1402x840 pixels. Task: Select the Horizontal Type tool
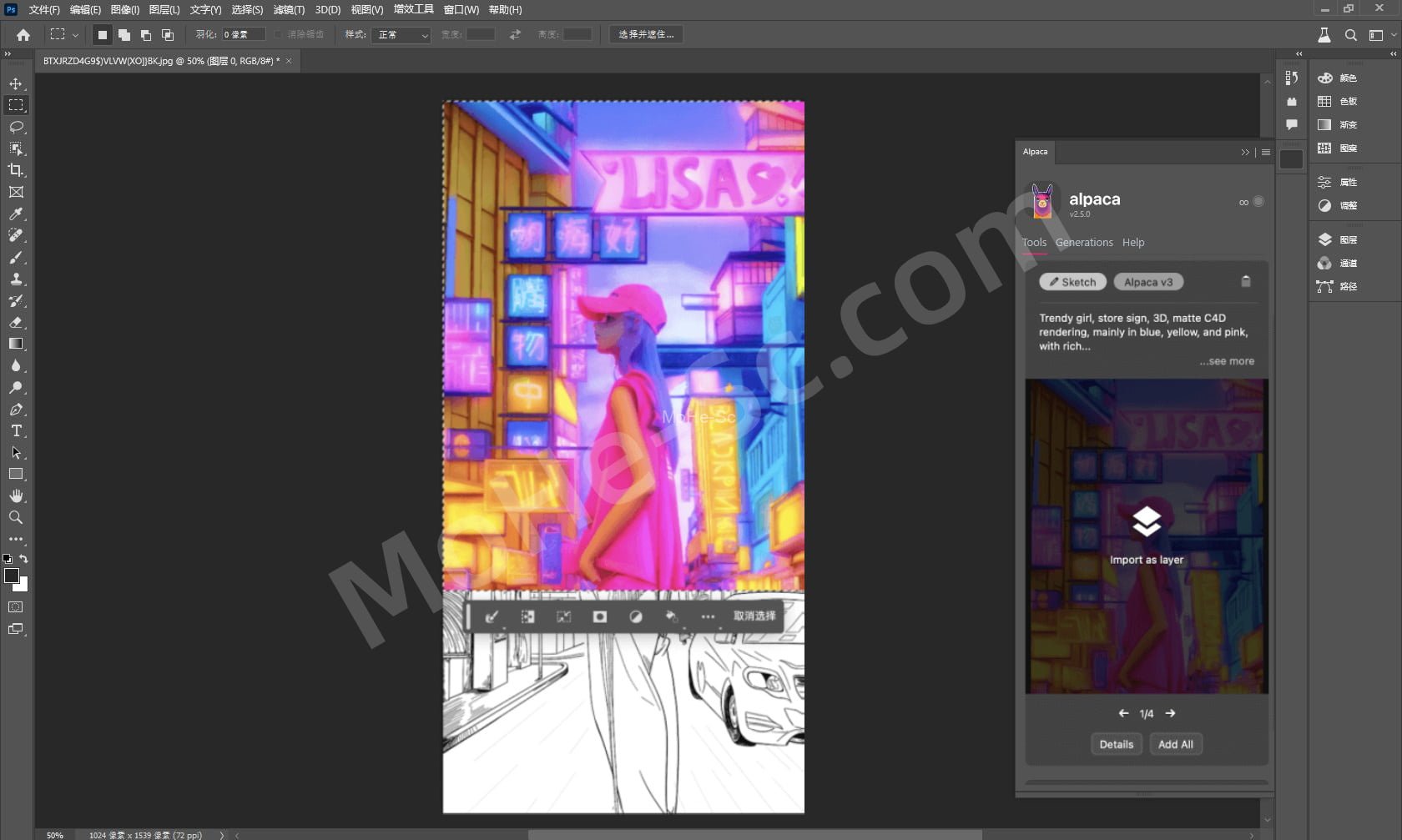[16, 431]
